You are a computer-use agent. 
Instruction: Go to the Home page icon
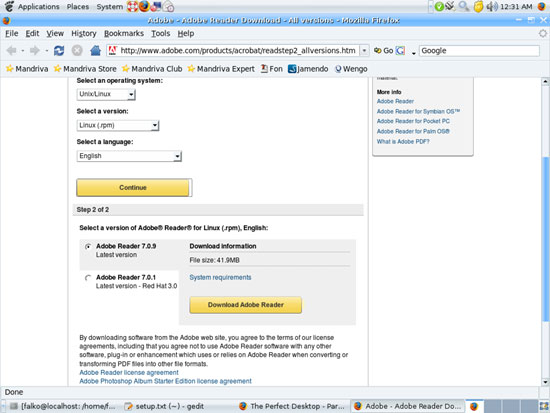tap(95, 51)
